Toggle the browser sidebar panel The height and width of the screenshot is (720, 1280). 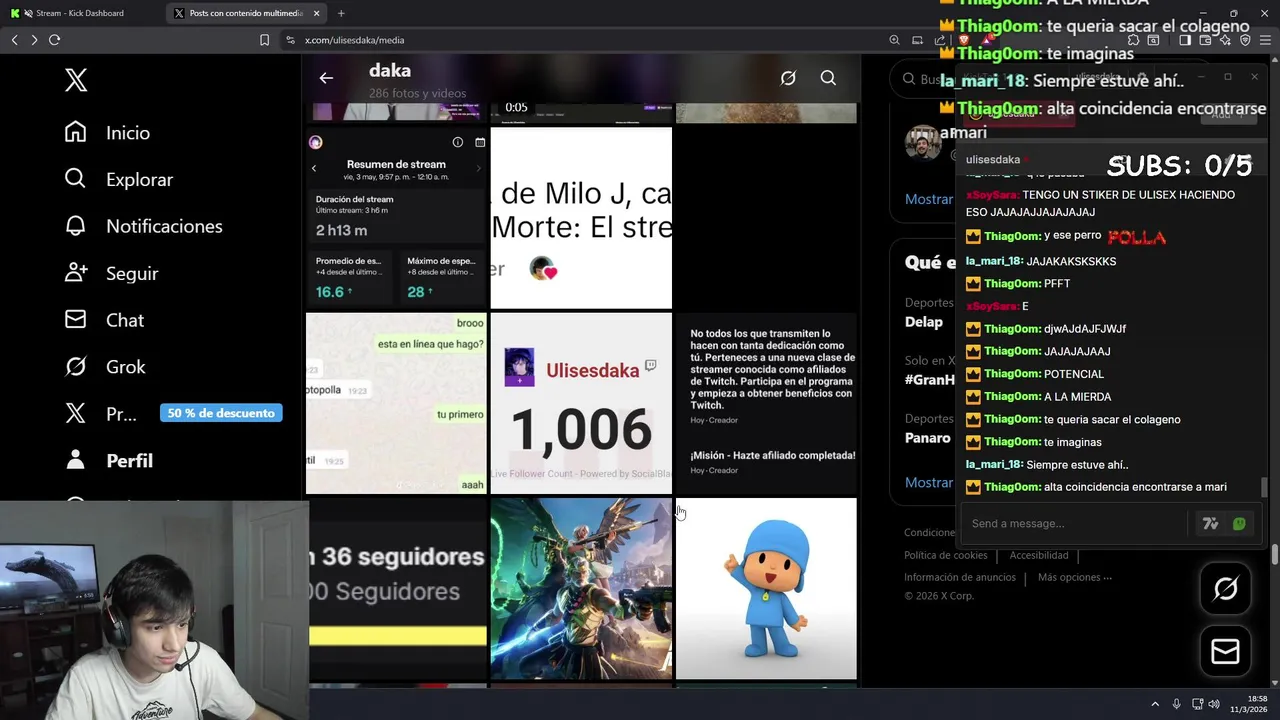pos(1184,40)
